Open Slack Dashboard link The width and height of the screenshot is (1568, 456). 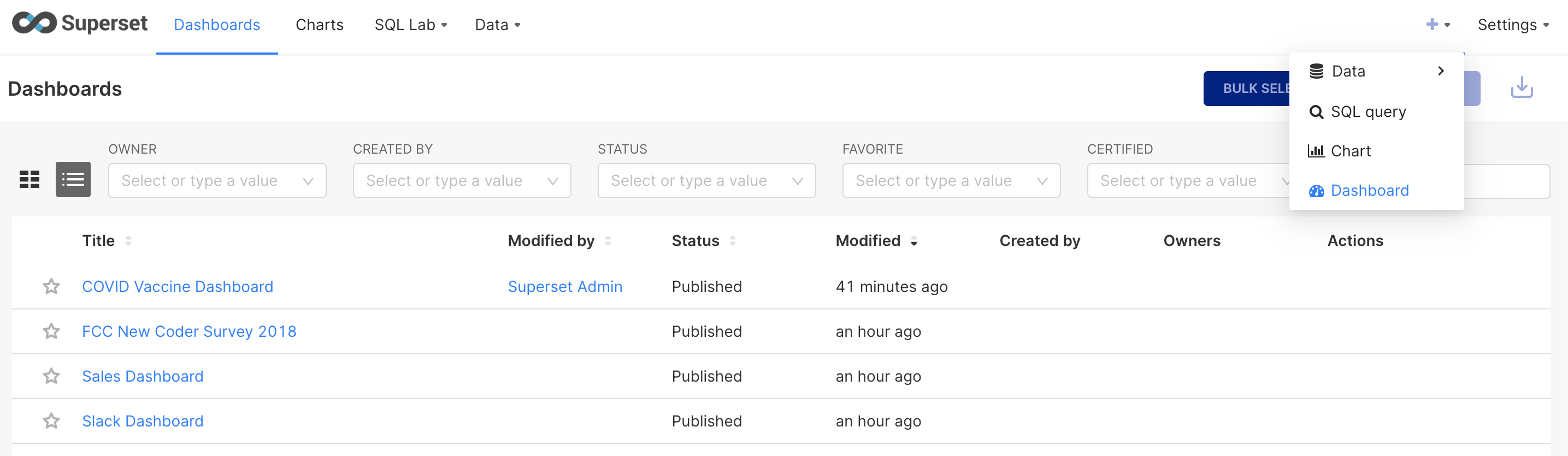[x=143, y=420]
